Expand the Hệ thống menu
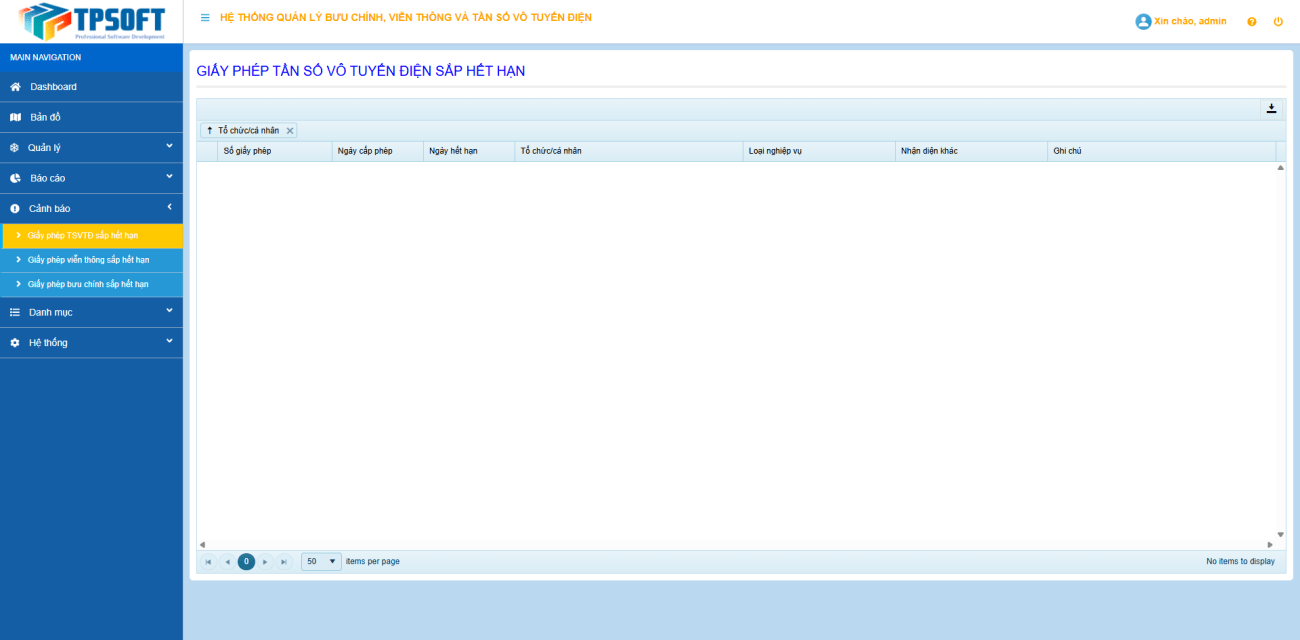The image size is (1300, 640). (91, 343)
